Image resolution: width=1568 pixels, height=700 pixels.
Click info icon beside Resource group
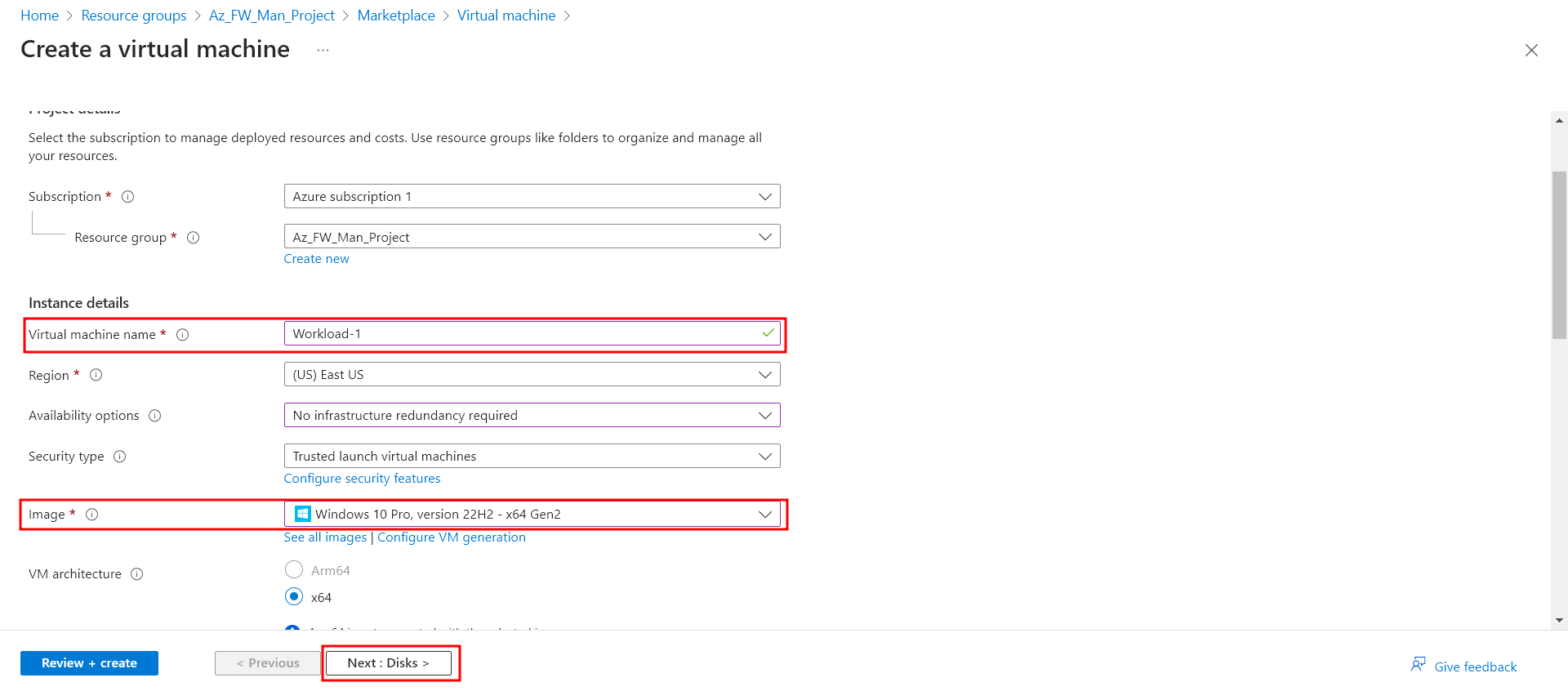coord(194,238)
